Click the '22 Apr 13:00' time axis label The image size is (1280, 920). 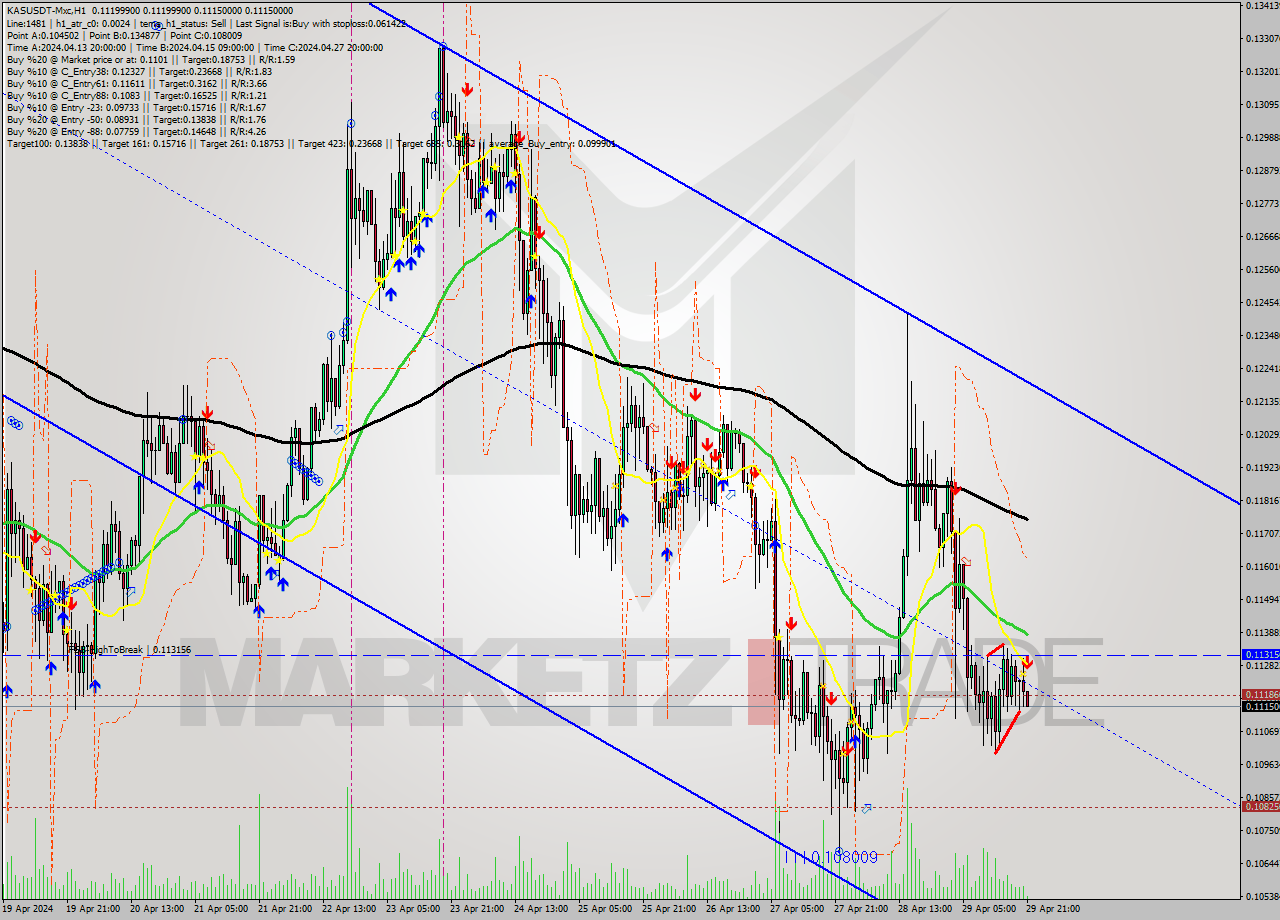351,909
